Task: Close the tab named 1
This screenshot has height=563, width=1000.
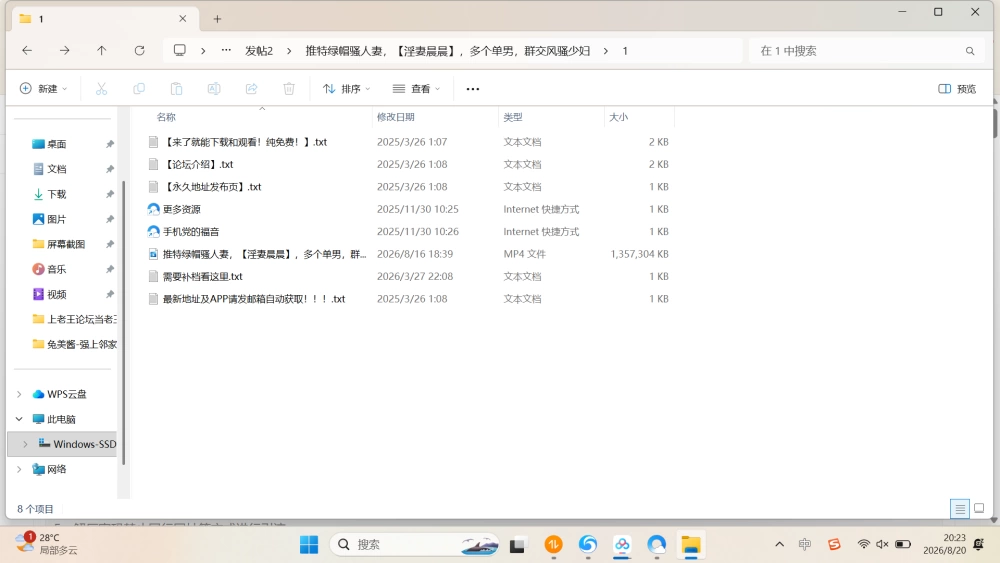Action: point(183,18)
